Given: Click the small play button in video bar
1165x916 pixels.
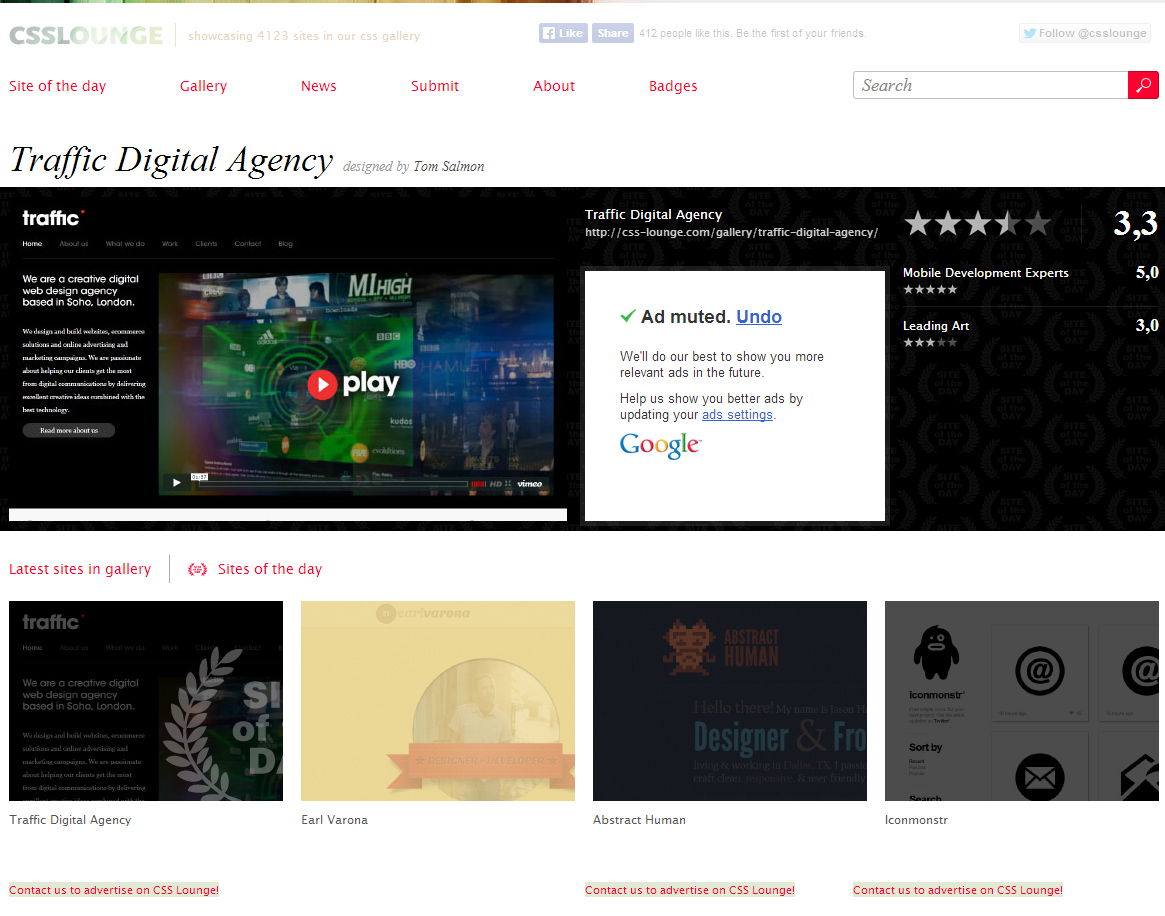Looking at the screenshot, I should 177,483.
